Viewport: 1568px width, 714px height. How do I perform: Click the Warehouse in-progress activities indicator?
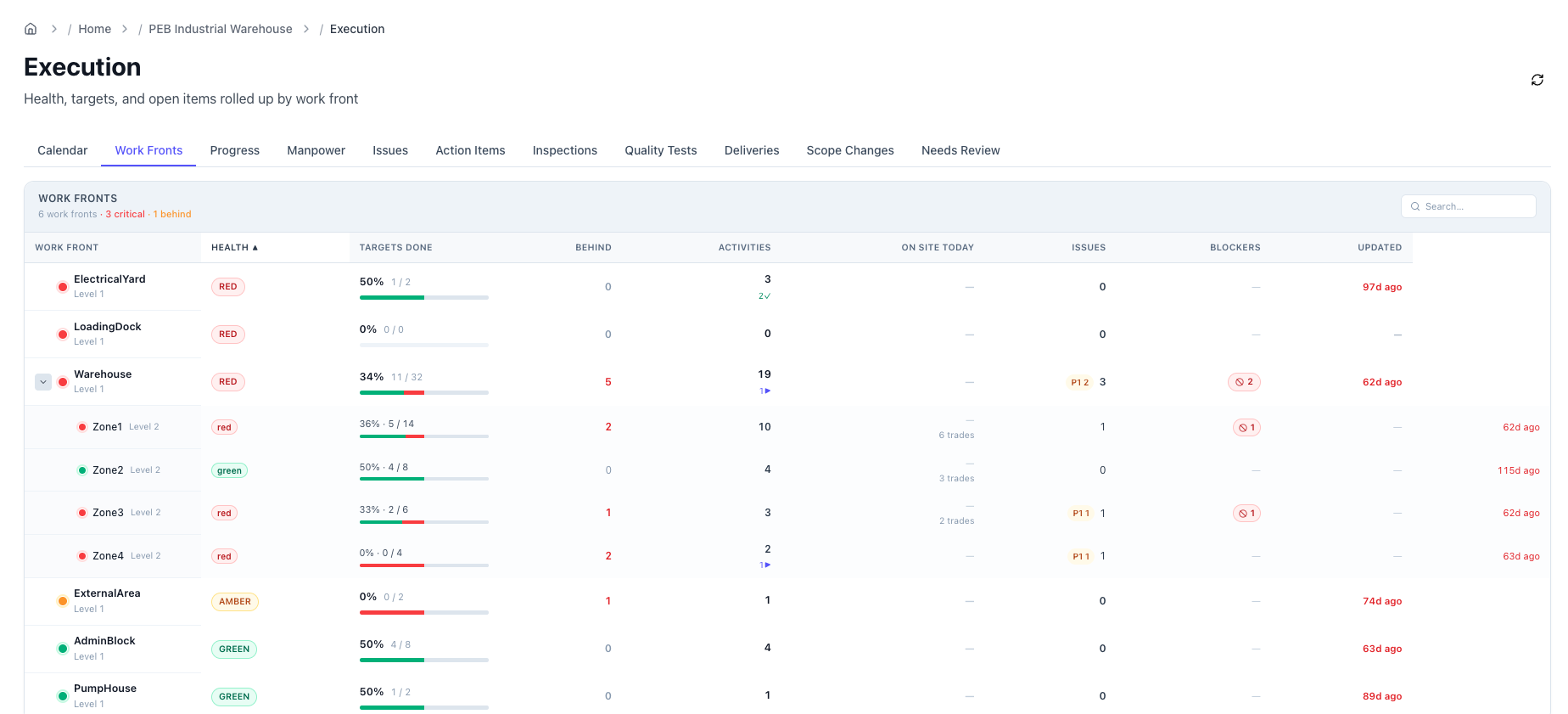(x=764, y=391)
